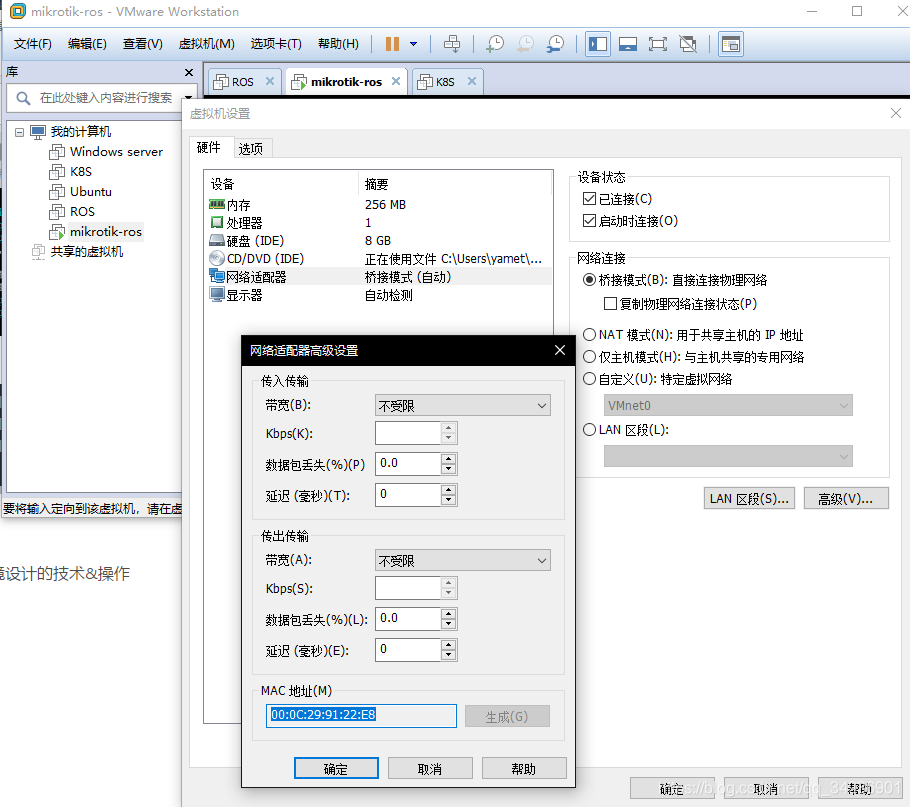910x807 pixels.
Task: Select 仅主机模式(H) radio button
Action: (x=589, y=357)
